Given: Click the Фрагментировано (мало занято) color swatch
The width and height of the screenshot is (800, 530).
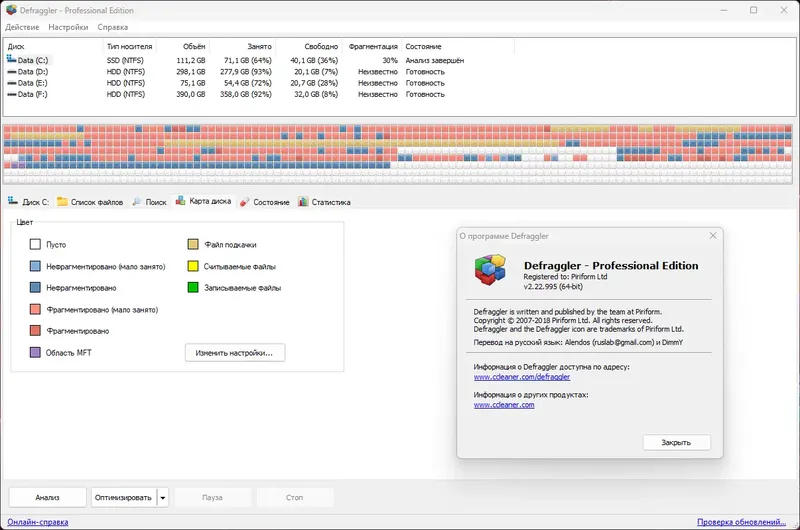Looking at the screenshot, I should tap(35, 309).
